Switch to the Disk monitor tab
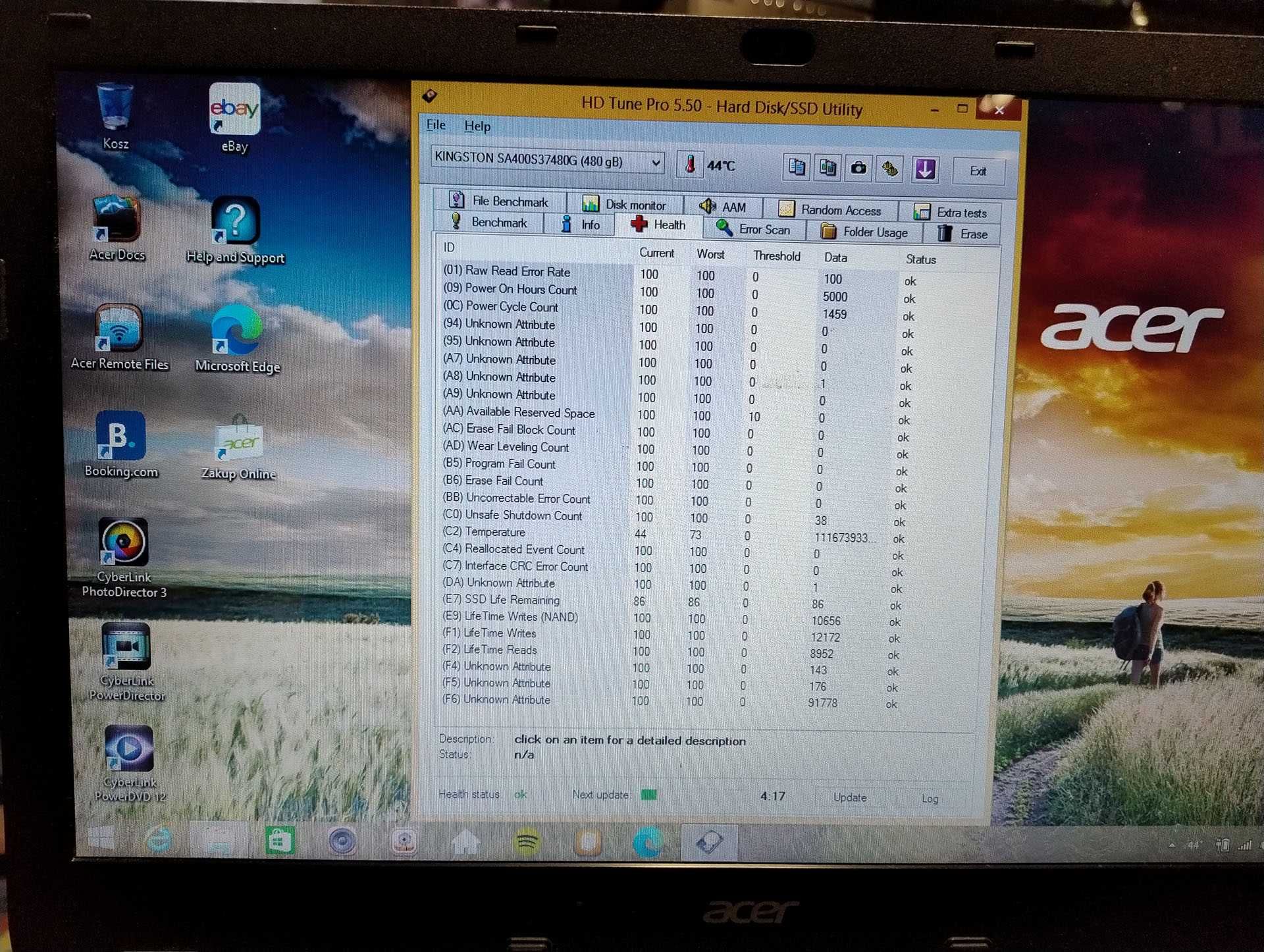Image resolution: width=1264 pixels, height=952 pixels. [625, 203]
